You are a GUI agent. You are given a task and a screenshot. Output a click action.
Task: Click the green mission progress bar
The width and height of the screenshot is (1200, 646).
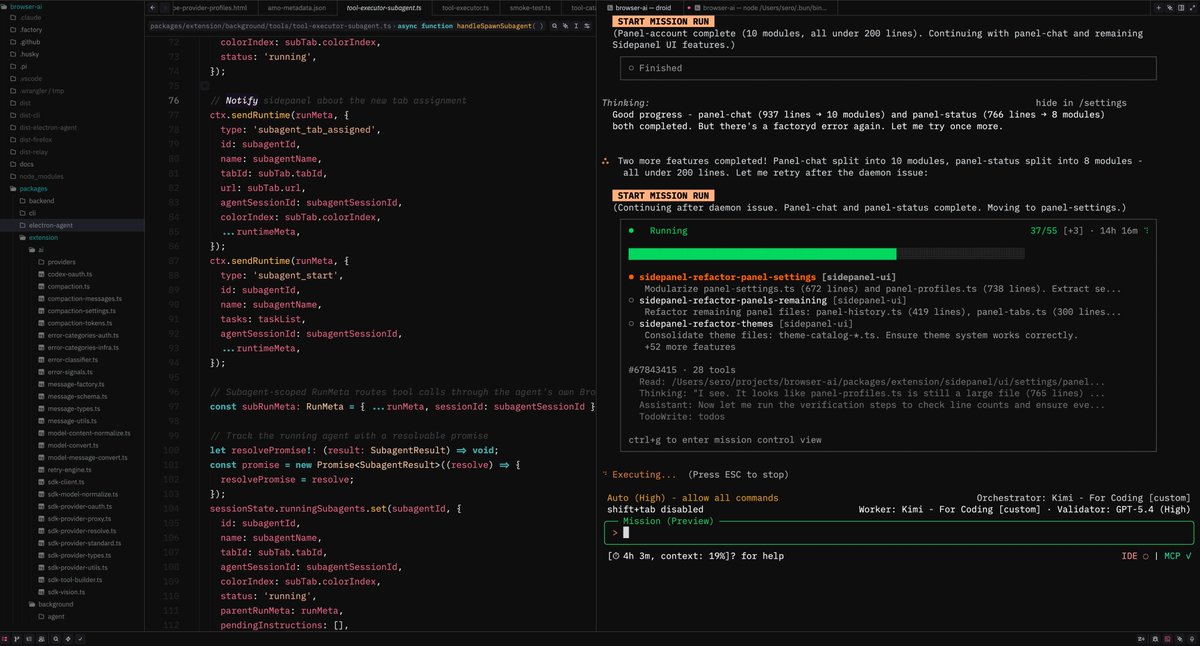pyautogui.click(x=762, y=254)
